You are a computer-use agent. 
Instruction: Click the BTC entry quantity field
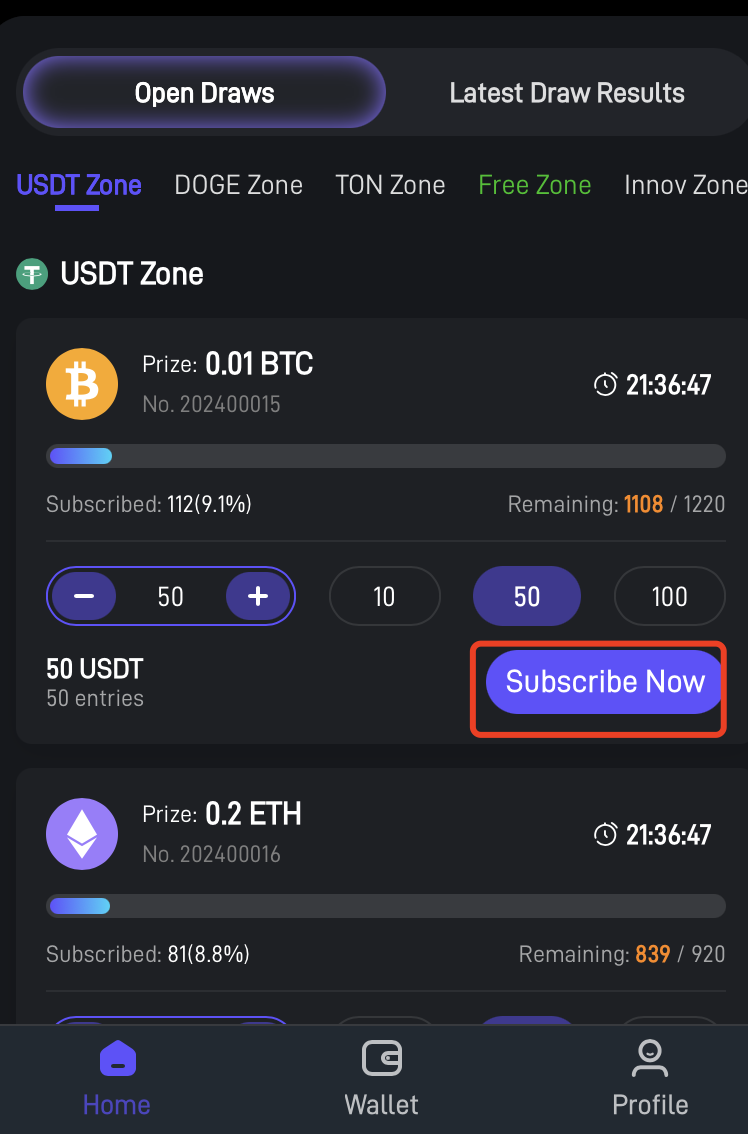point(171,597)
